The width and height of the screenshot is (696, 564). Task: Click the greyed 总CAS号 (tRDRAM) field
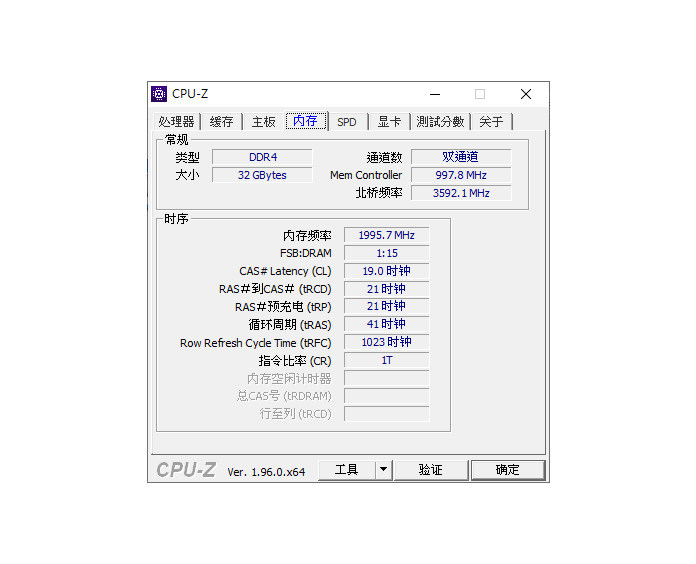(387, 396)
